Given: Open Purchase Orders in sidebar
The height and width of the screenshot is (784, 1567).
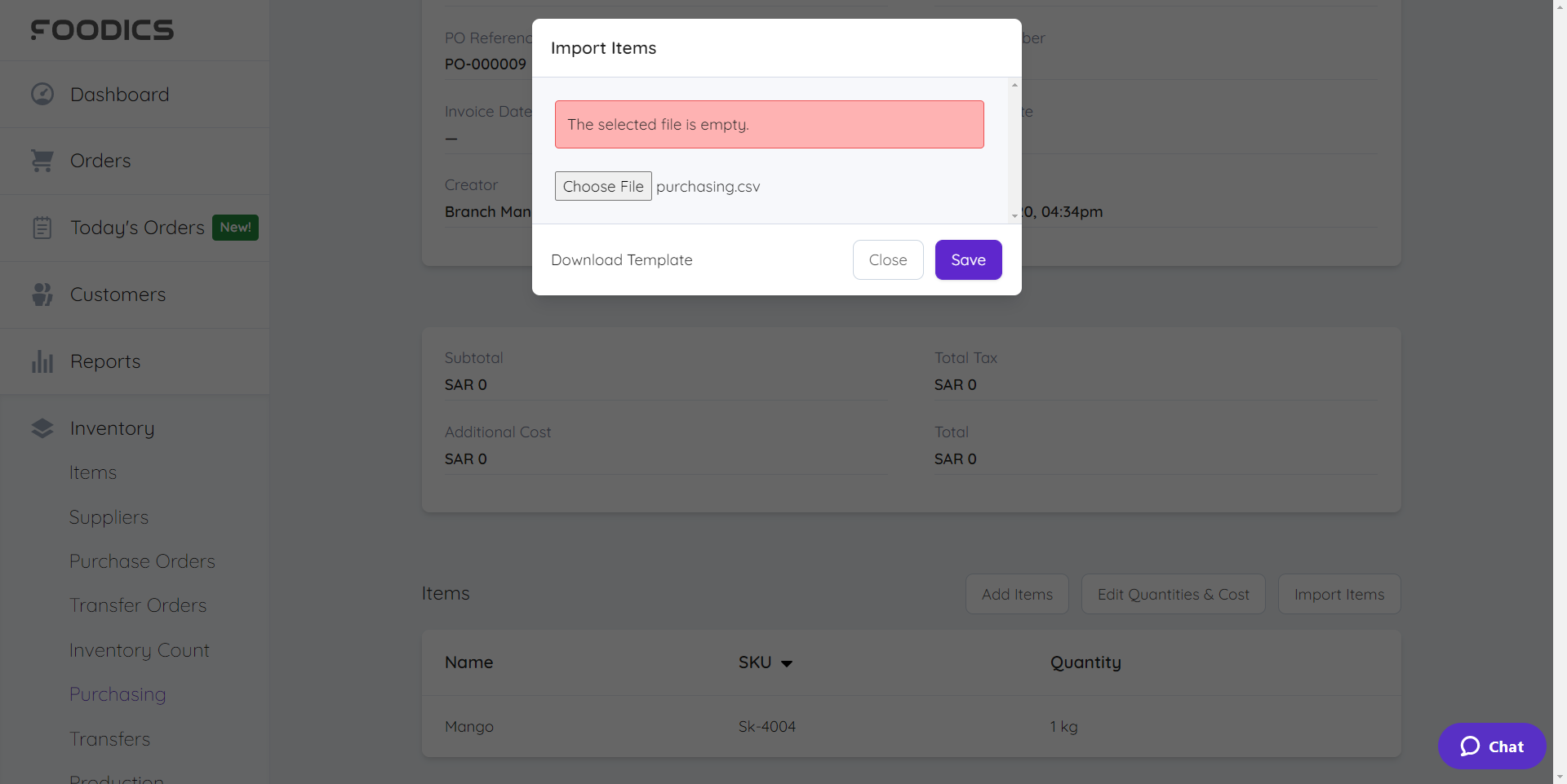Looking at the screenshot, I should click(x=142, y=561).
